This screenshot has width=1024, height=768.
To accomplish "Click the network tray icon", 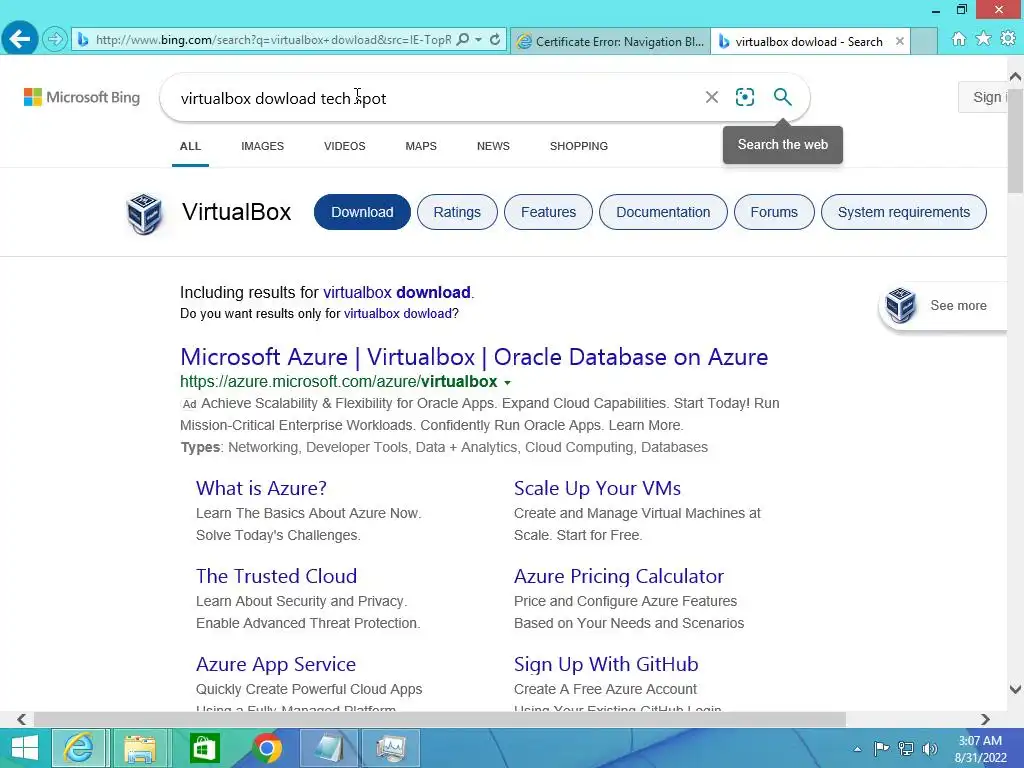I will point(906,749).
